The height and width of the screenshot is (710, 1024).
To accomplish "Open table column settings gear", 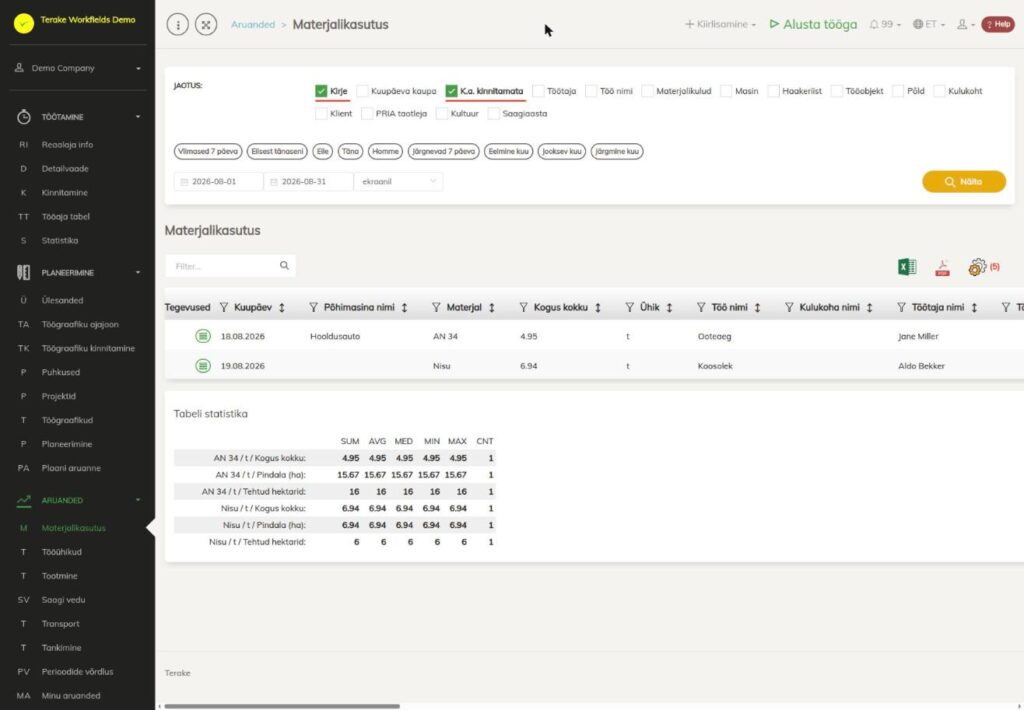I will point(977,266).
